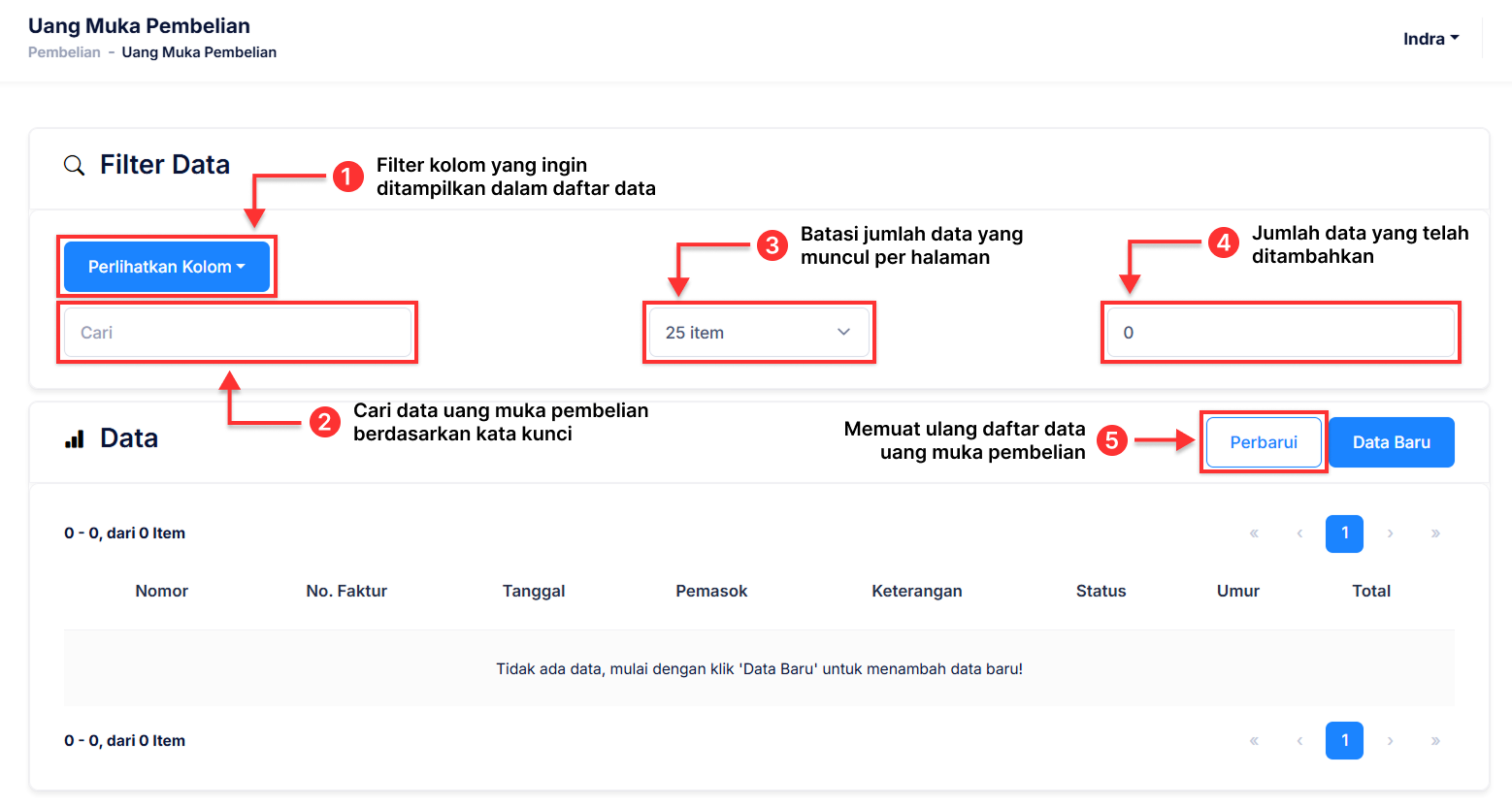Go to first page in bottom pagination
Screen dimensions: 1512x808
point(1254,741)
